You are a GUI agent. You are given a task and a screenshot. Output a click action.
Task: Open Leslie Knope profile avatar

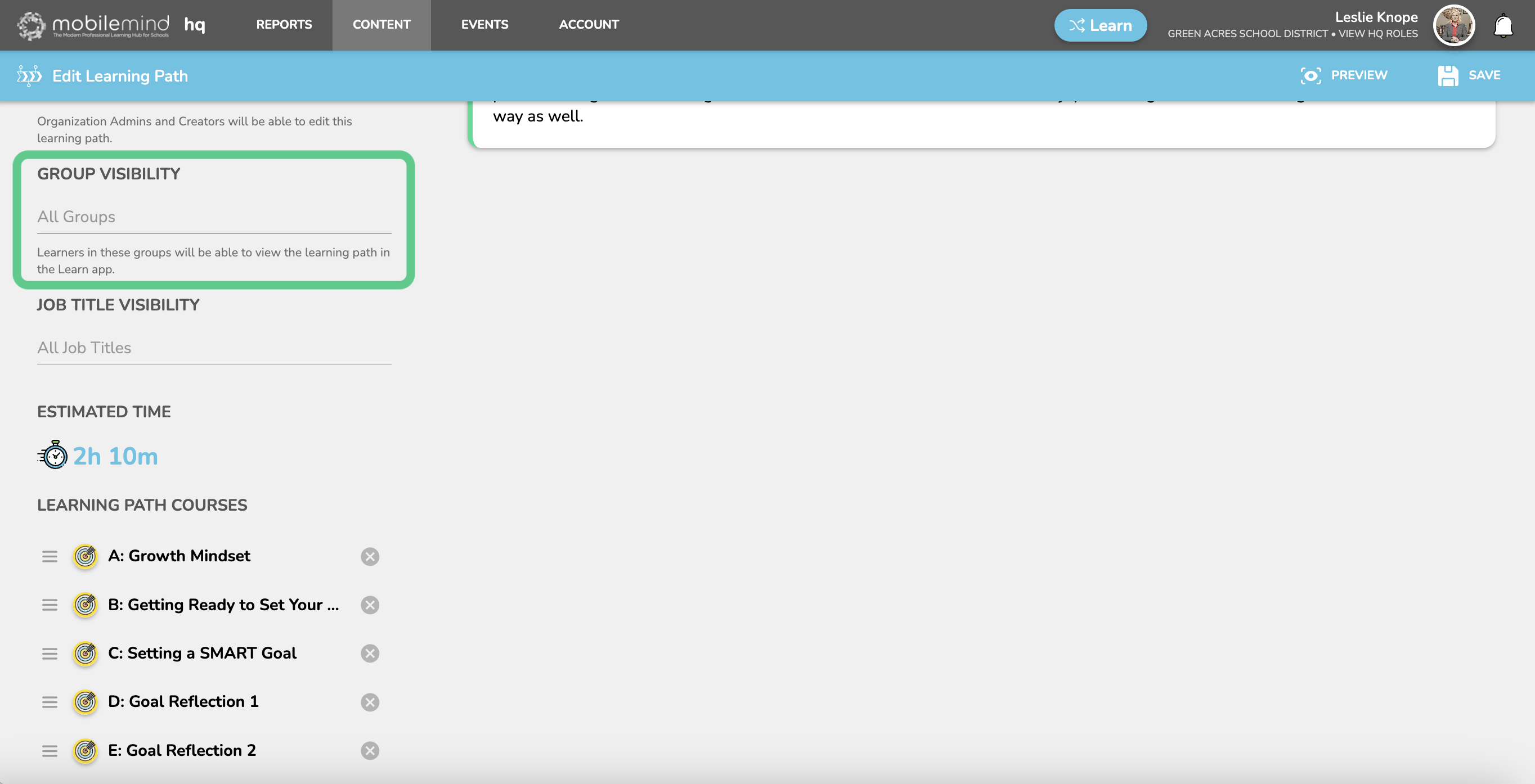[1453, 26]
